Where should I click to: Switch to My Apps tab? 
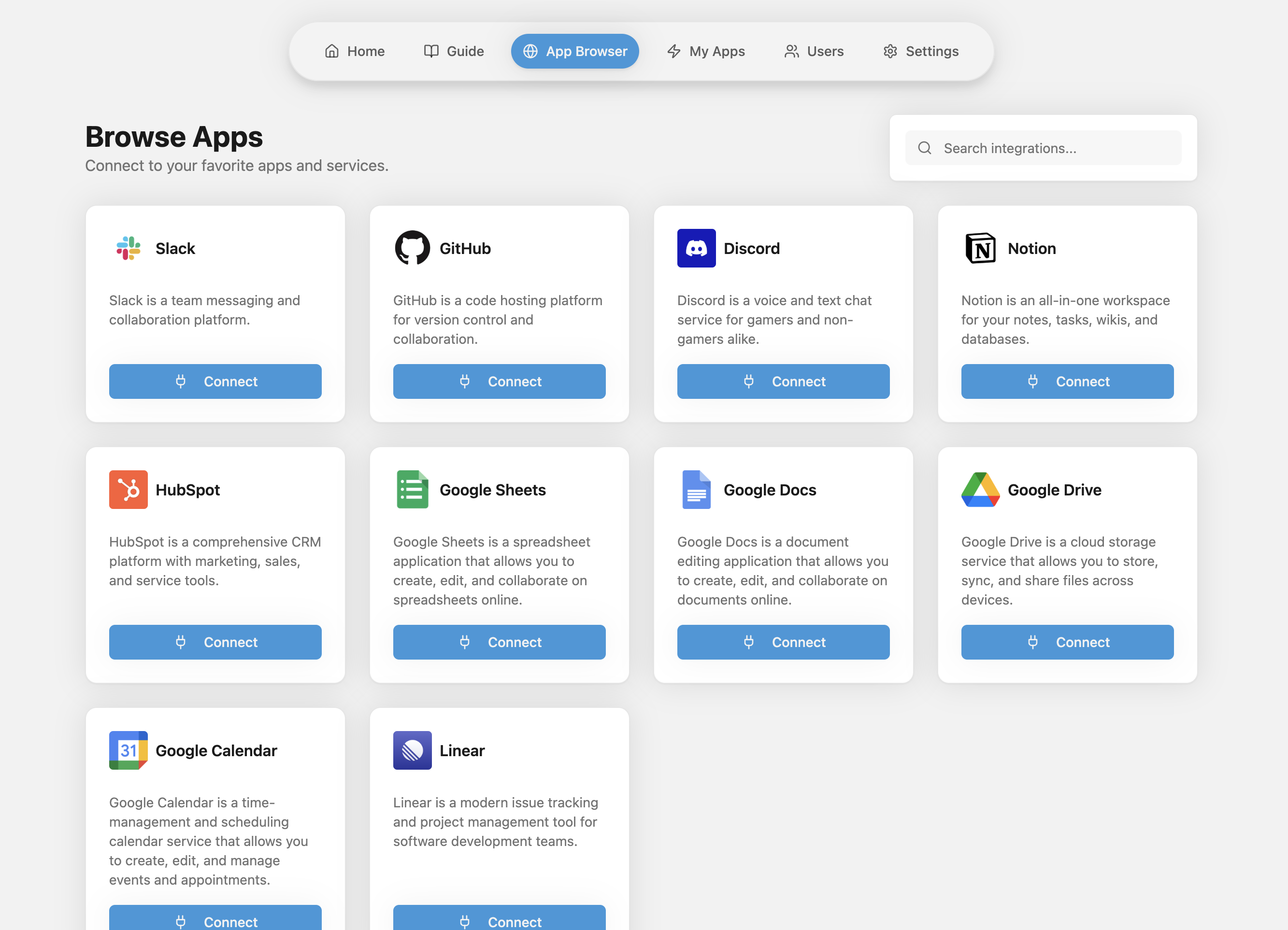[x=706, y=51]
